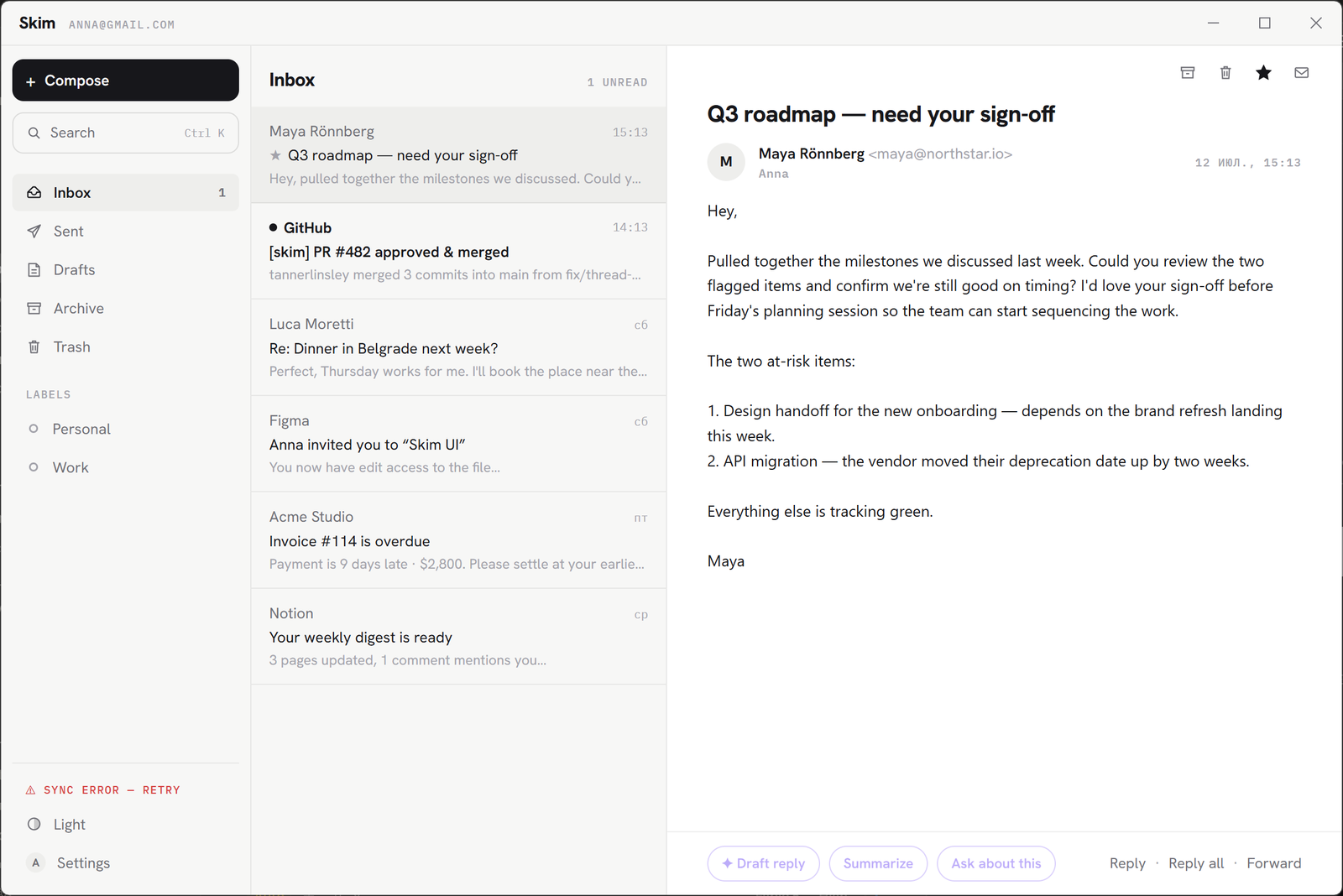This screenshot has width=1343, height=896.
Task: Click the Personal label circle icon
Action: tap(34, 429)
